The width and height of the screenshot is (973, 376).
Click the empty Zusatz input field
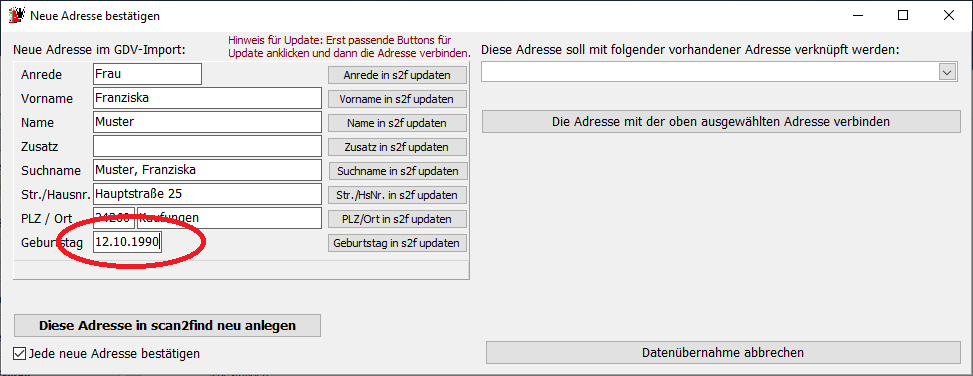coord(207,146)
